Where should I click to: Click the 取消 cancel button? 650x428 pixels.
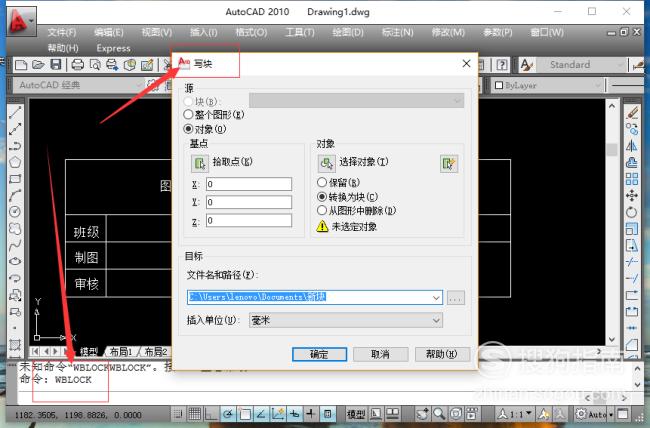coord(380,354)
